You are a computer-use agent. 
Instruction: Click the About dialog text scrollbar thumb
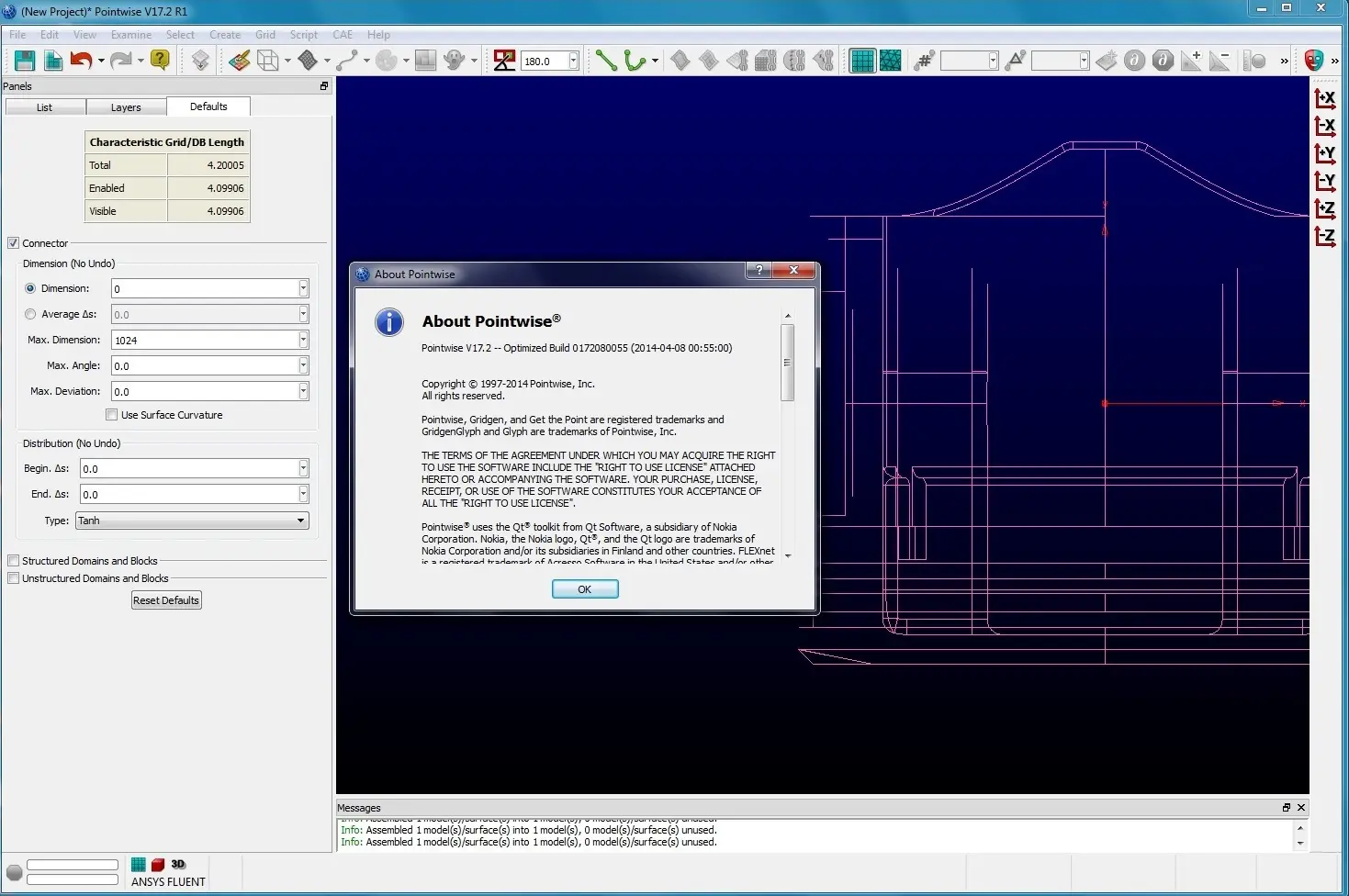tap(787, 363)
